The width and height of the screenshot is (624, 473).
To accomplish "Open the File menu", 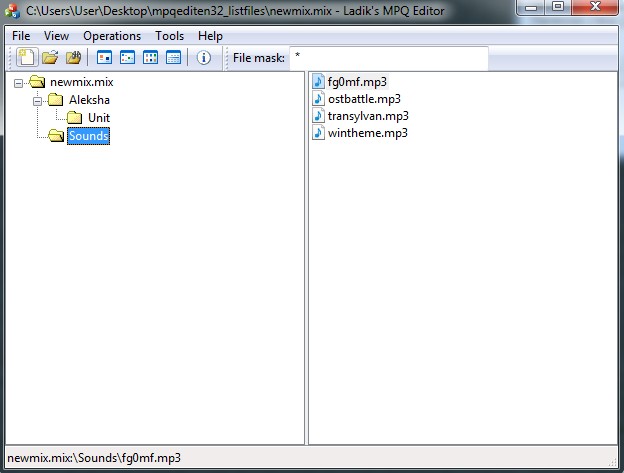I will [x=21, y=36].
